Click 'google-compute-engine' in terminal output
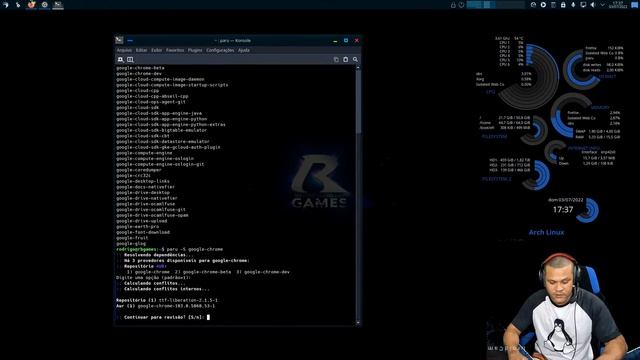 pos(144,153)
